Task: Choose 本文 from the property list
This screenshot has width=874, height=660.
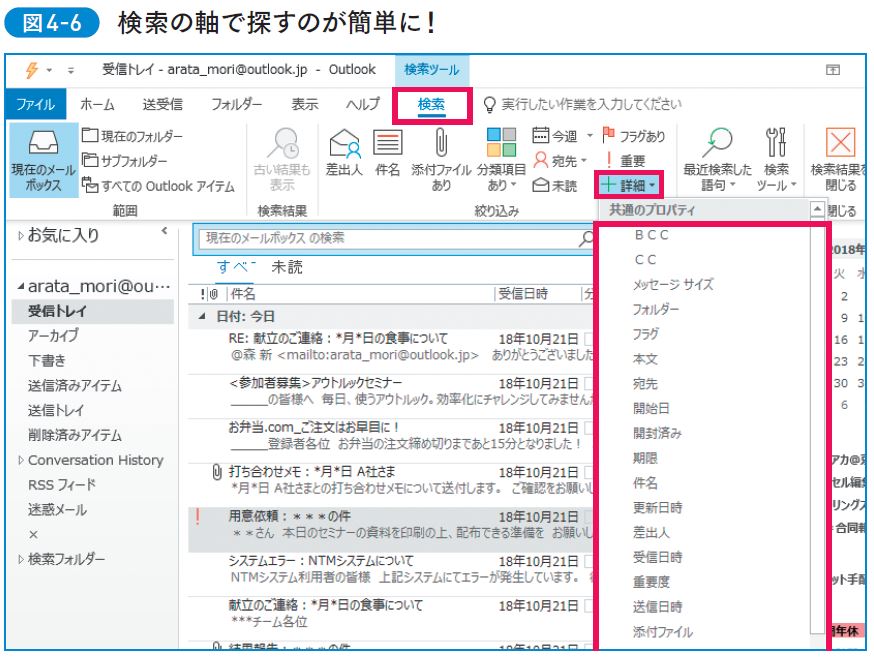Action: pyautogui.click(x=645, y=359)
